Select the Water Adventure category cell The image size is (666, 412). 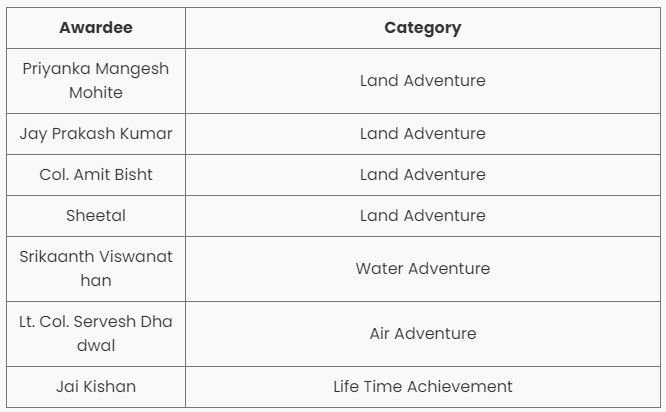click(423, 269)
